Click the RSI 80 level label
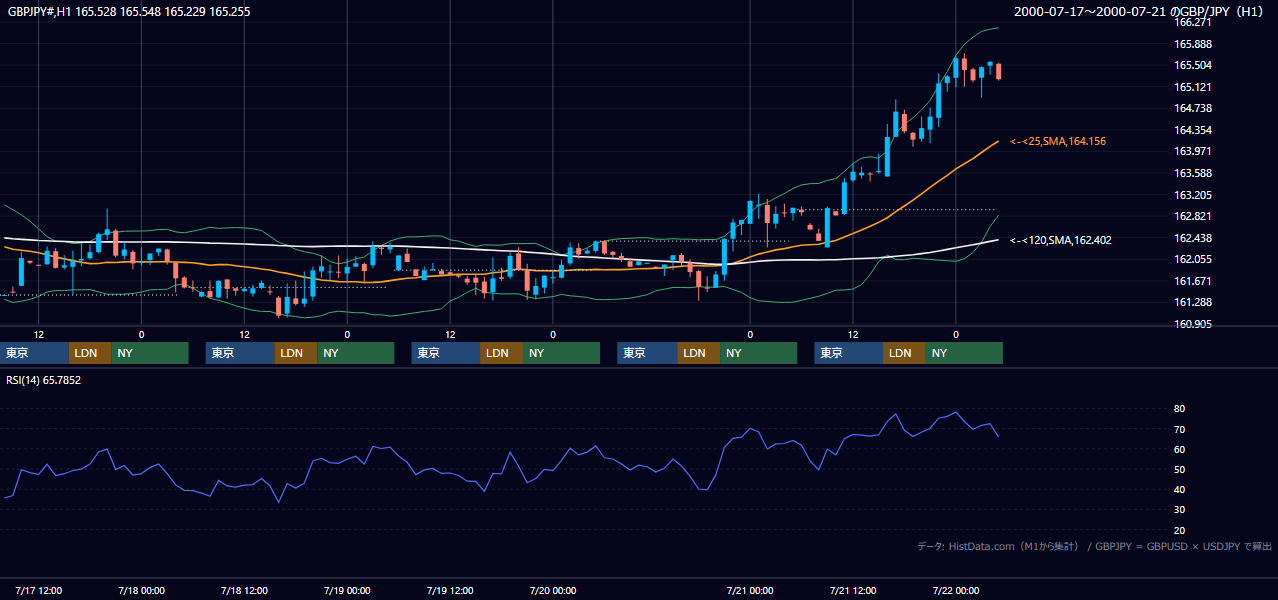 point(1180,409)
